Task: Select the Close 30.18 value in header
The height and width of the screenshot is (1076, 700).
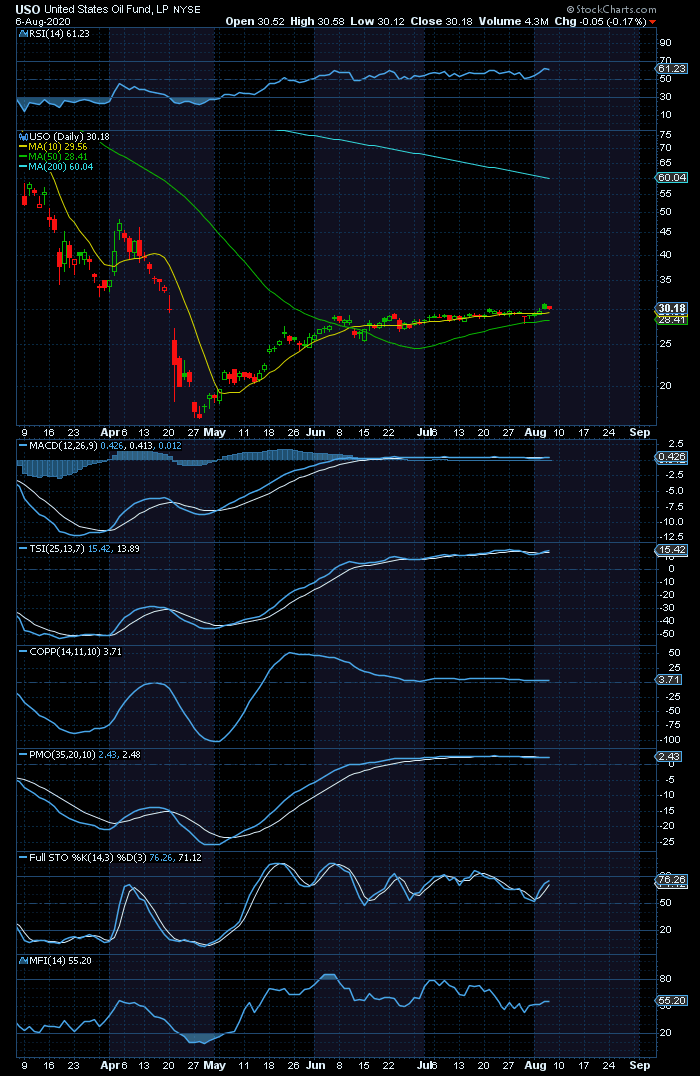Action: [x=441, y=21]
